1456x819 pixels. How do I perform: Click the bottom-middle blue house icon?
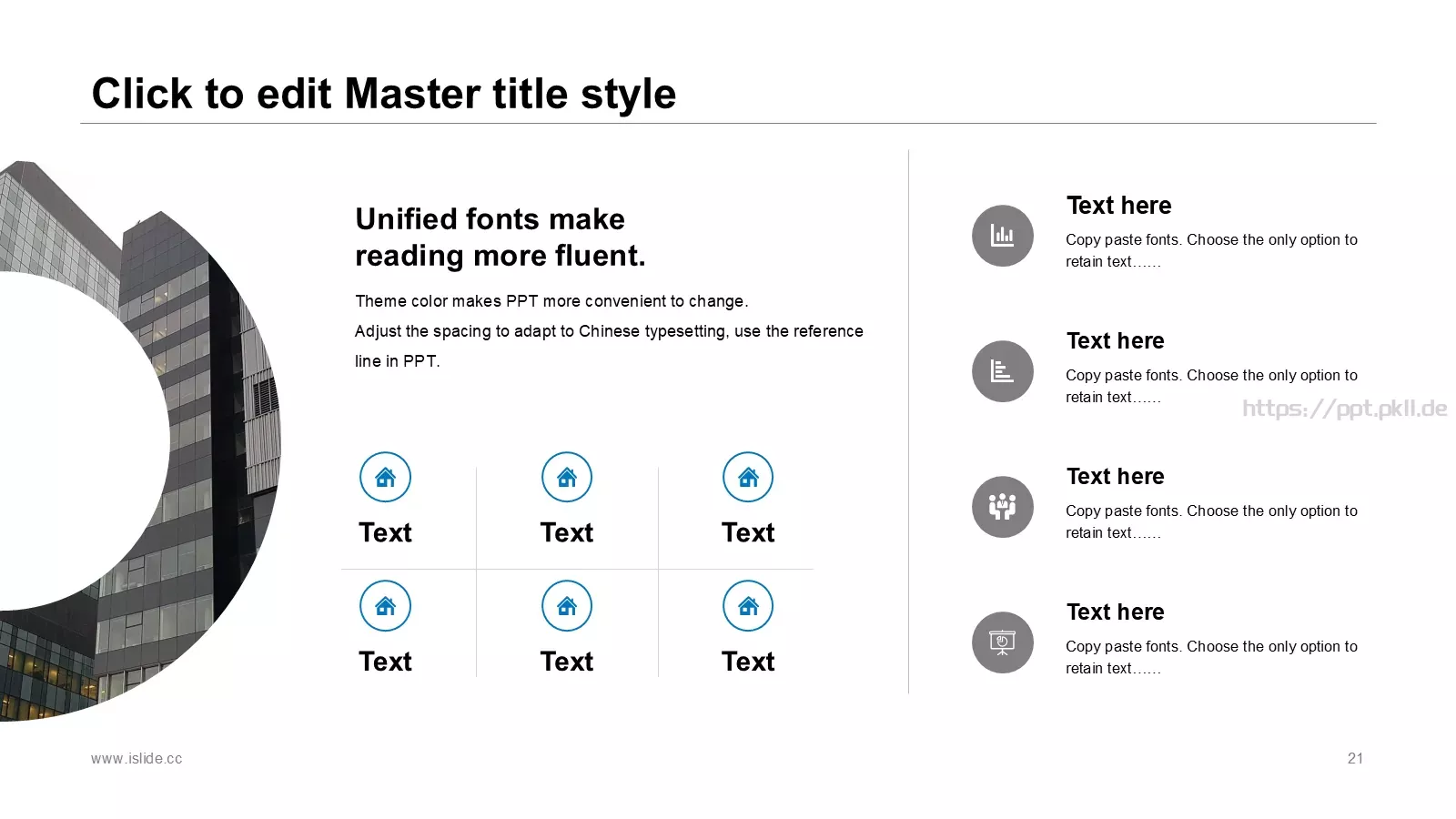point(567,606)
